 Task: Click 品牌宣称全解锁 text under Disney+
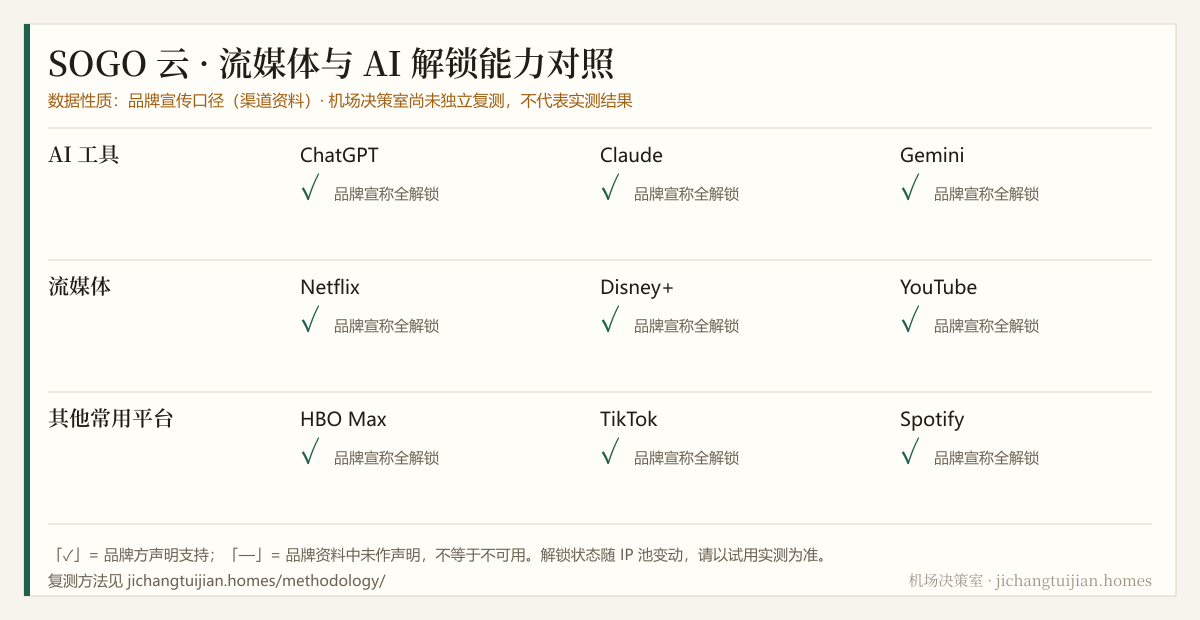[x=686, y=326]
